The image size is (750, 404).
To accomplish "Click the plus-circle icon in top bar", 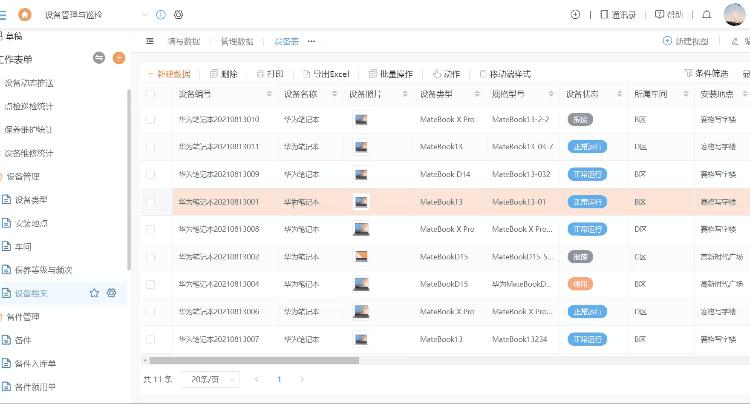I will [575, 15].
